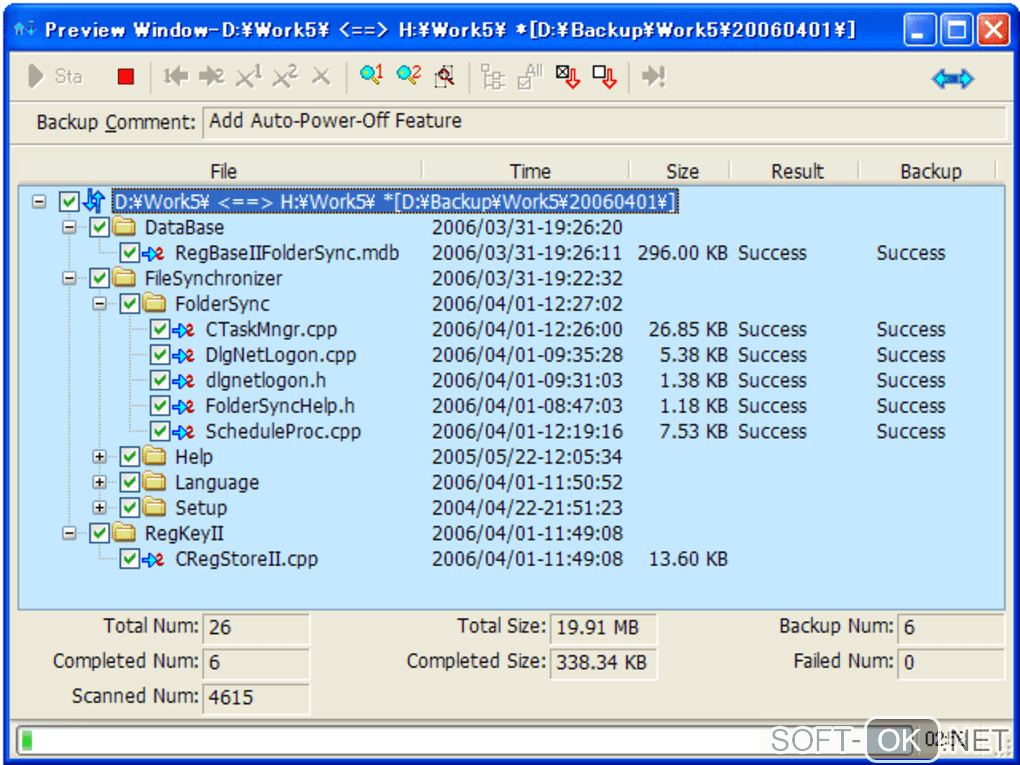Viewport: 1020px width, 765px height.
Task: Click the sync arrow icon beside RegBaseIIFolderSync.mdb
Action: tap(153, 252)
